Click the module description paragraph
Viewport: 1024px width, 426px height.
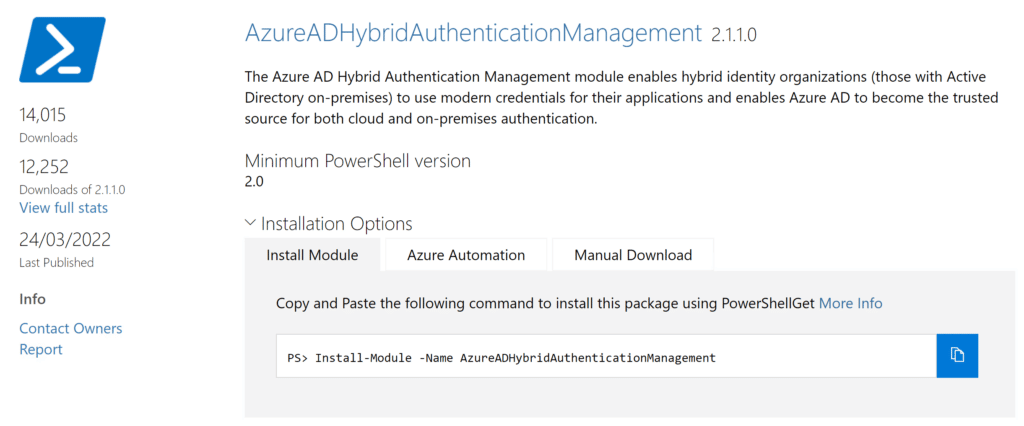(x=622, y=99)
